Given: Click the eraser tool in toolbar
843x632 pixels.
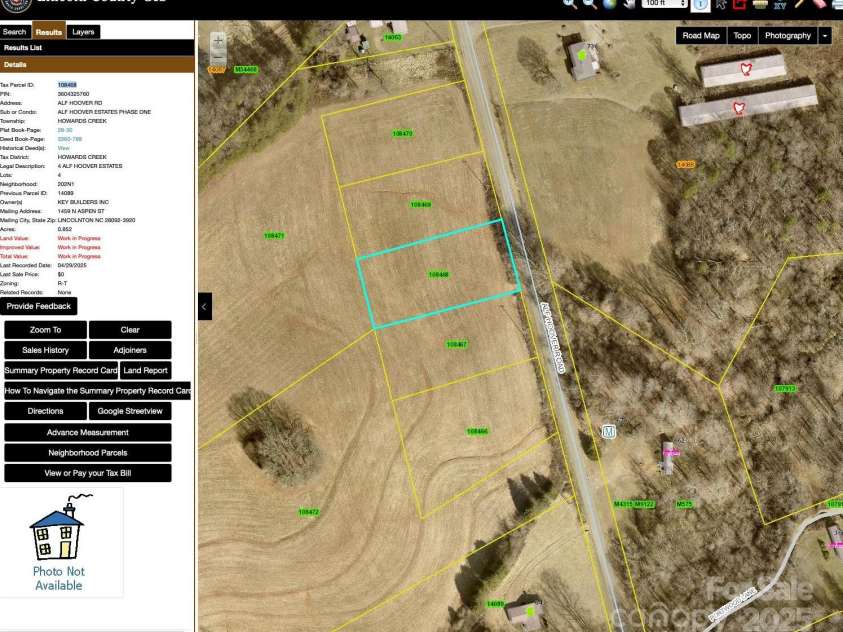Looking at the screenshot, I should 819,4.
